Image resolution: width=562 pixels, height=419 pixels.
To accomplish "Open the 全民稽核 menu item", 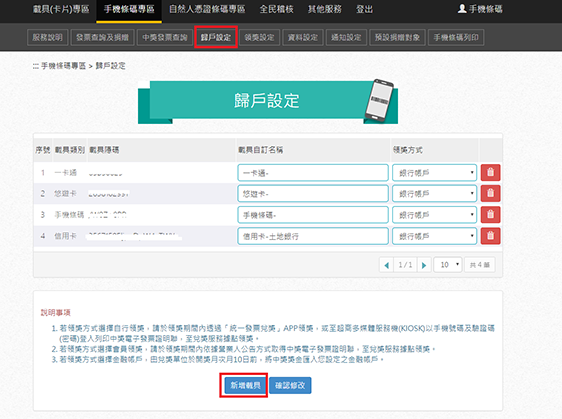I will [x=276, y=9].
